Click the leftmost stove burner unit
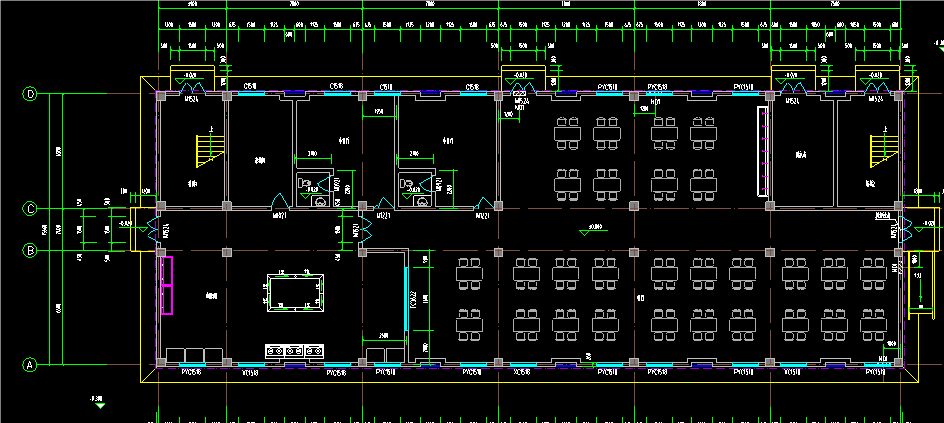This screenshot has height=423, width=944. point(275,350)
